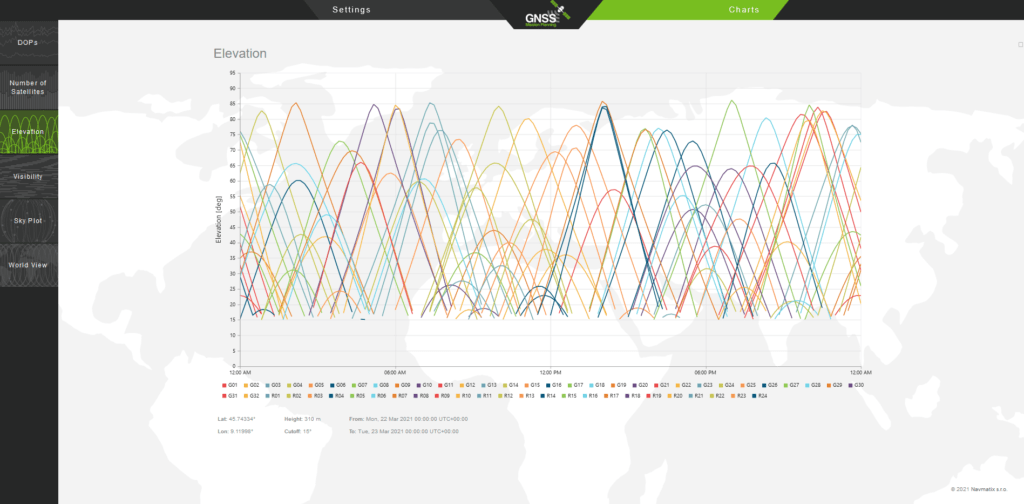Click the G10 purple legend color swatch

point(417,385)
